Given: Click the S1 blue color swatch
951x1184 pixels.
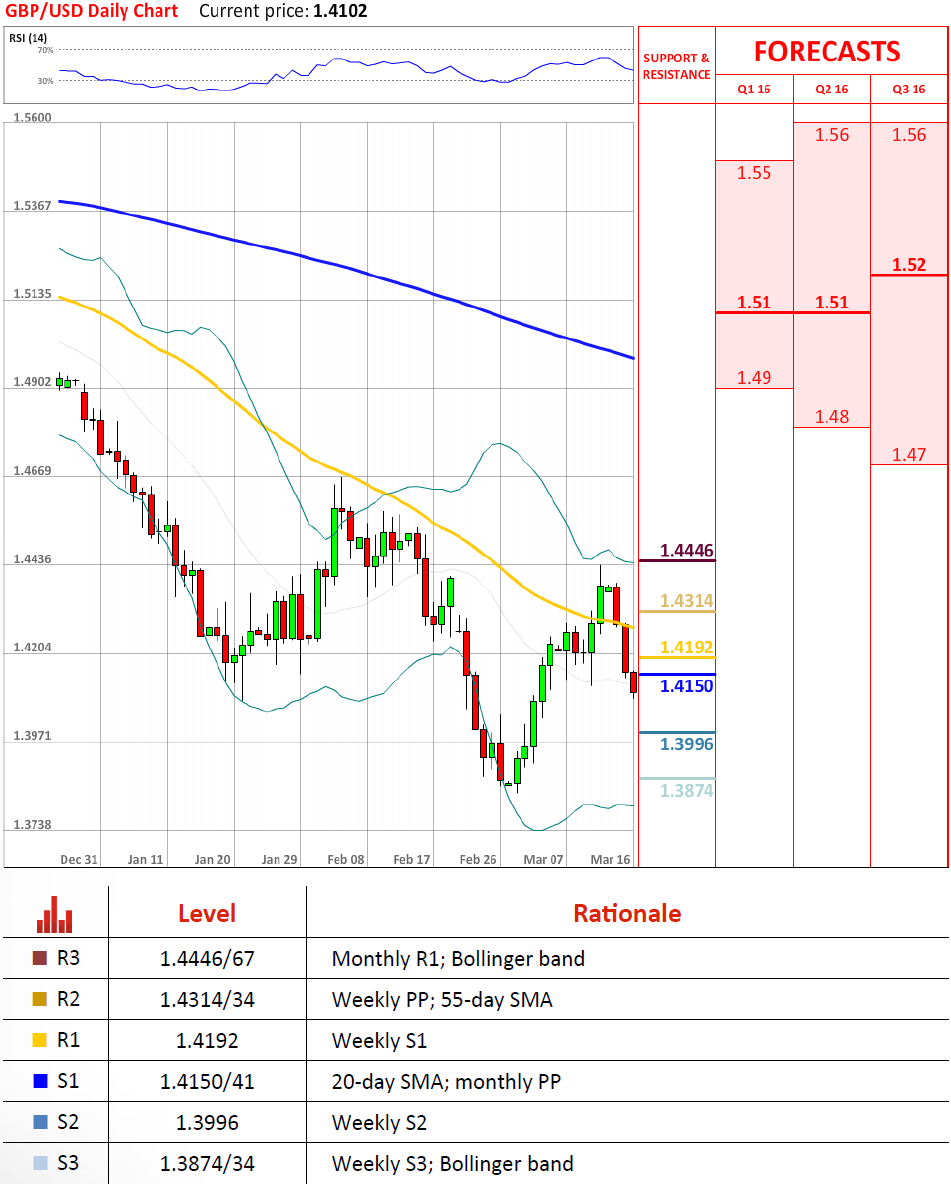Looking at the screenshot, I should point(40,1081).
